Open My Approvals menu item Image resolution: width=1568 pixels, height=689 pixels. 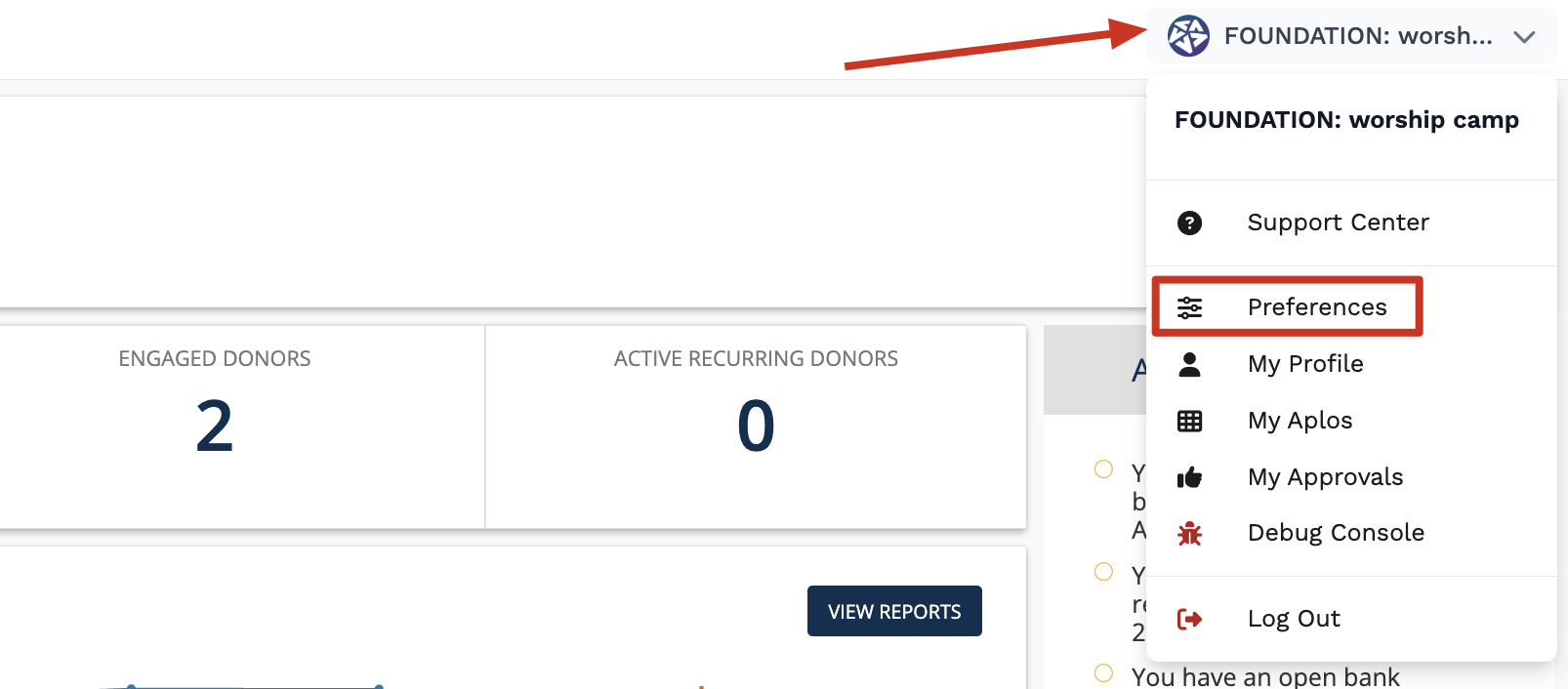coord(1325,477)
